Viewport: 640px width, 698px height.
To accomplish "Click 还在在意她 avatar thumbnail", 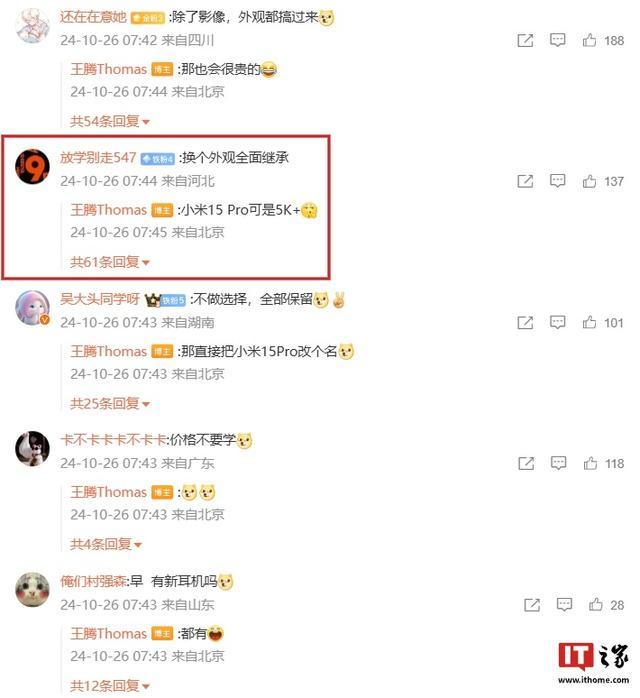I will tap(32, 25).
